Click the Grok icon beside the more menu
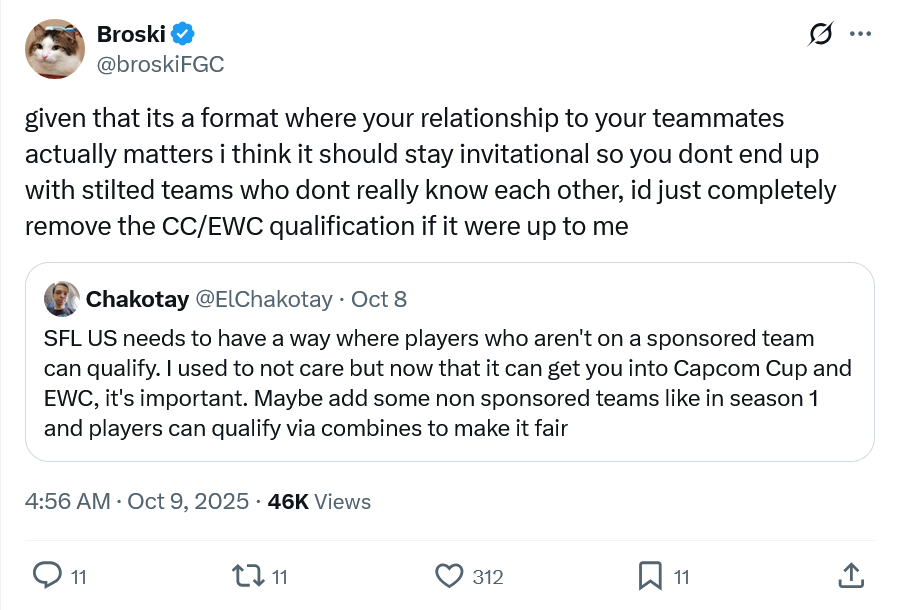The height and width of the screenshot is (610, 898). [x=821, y=35]
